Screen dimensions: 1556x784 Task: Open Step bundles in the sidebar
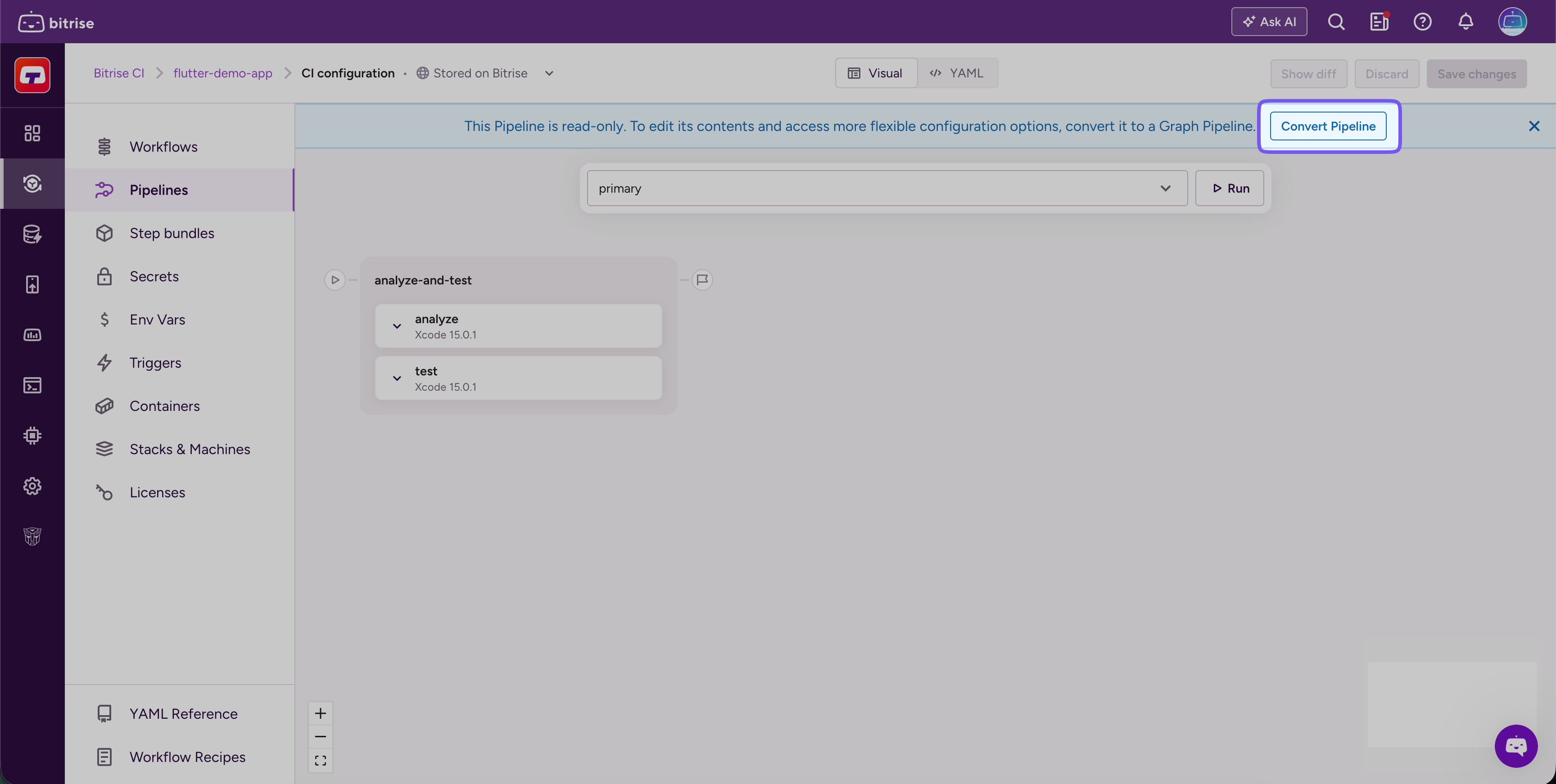(x=179, y=233)
